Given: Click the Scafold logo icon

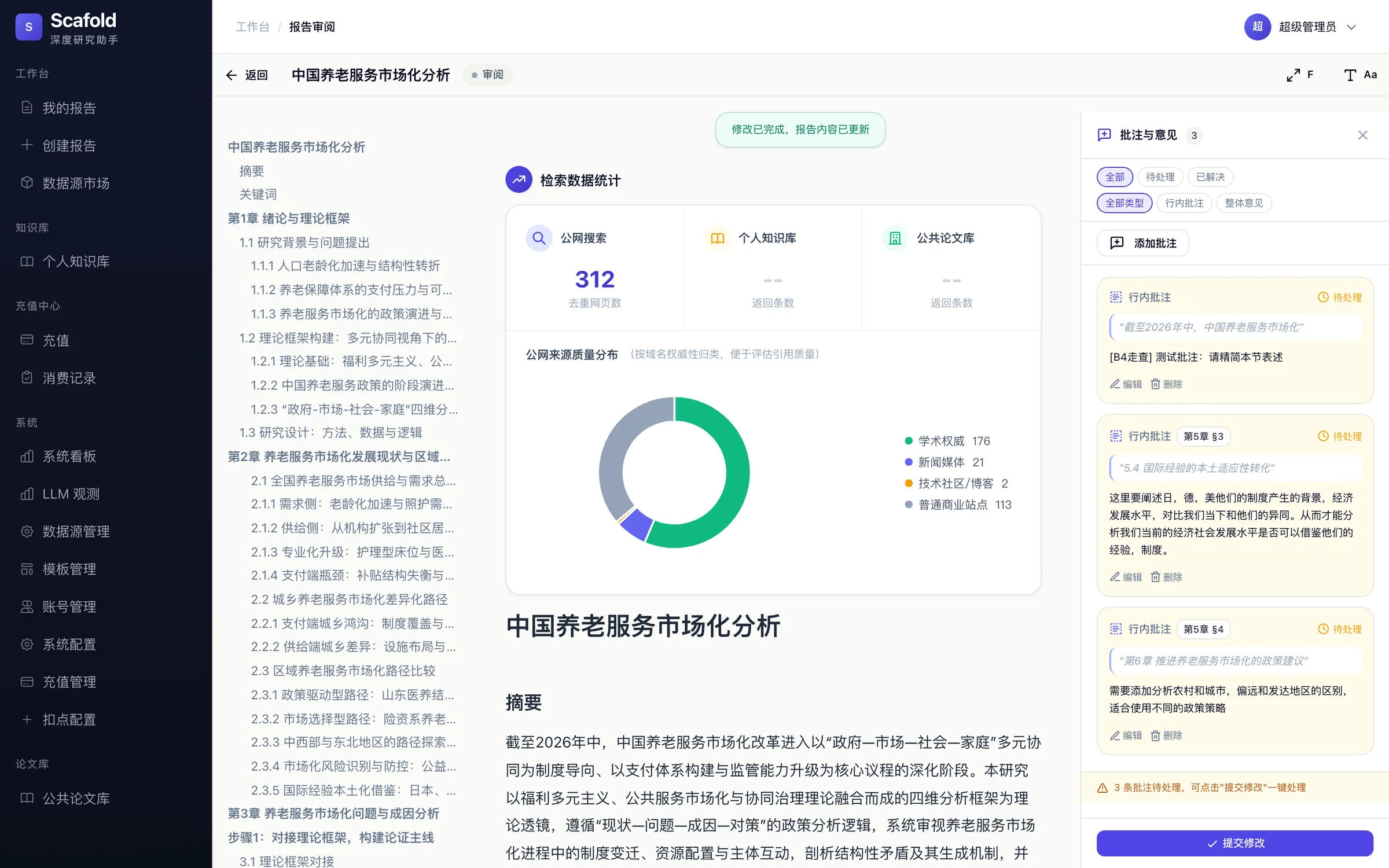Looking at the screenshot, I should point(29,27).
